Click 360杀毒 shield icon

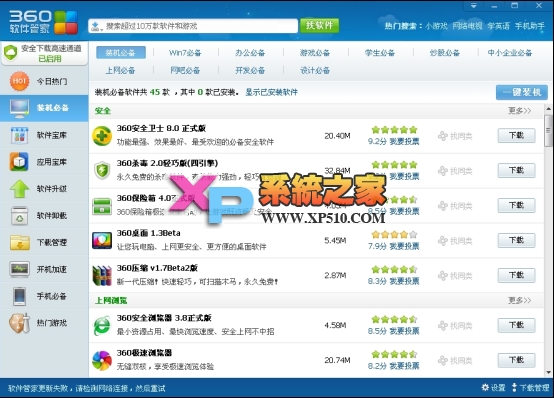click(x=102, y=170)
